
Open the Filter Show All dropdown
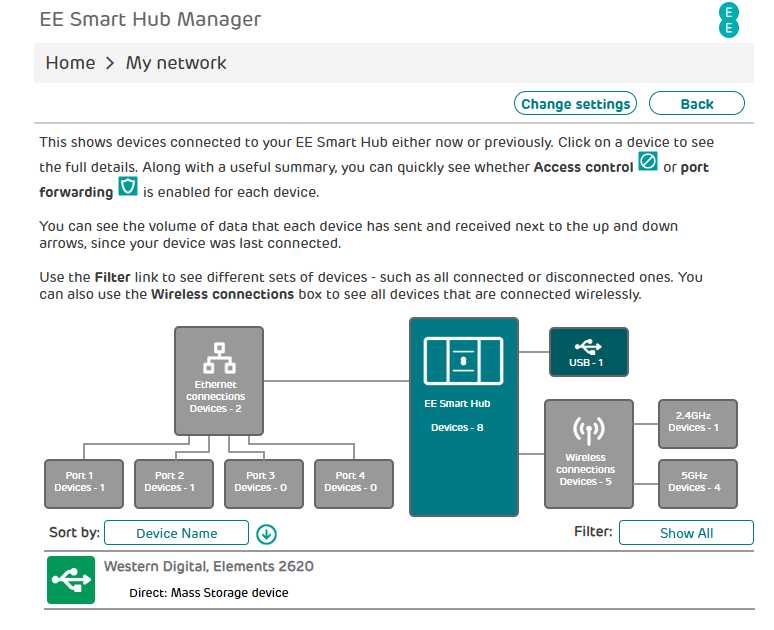point(686,533)
